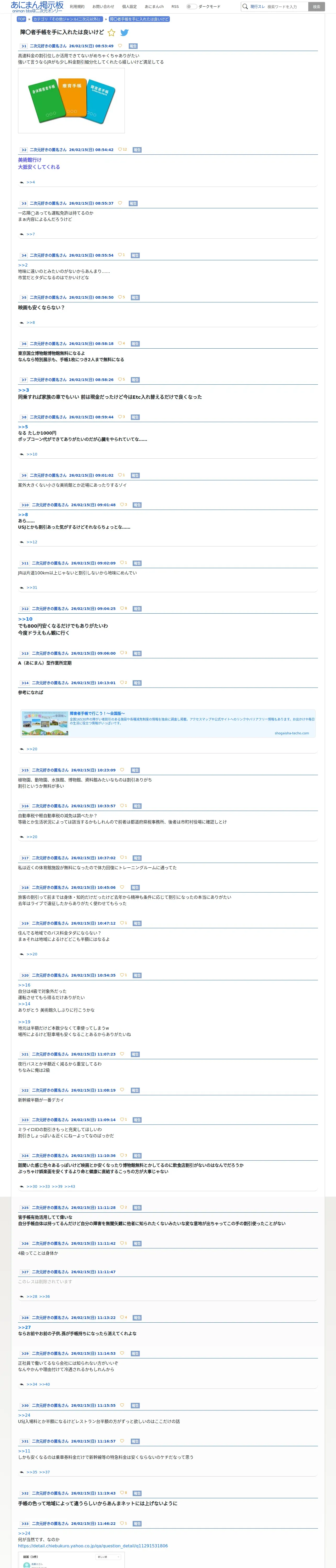Click reply arrow icon under post 11
The width and height of the screenshot is (336, 1568).
[x=22, y=587]
